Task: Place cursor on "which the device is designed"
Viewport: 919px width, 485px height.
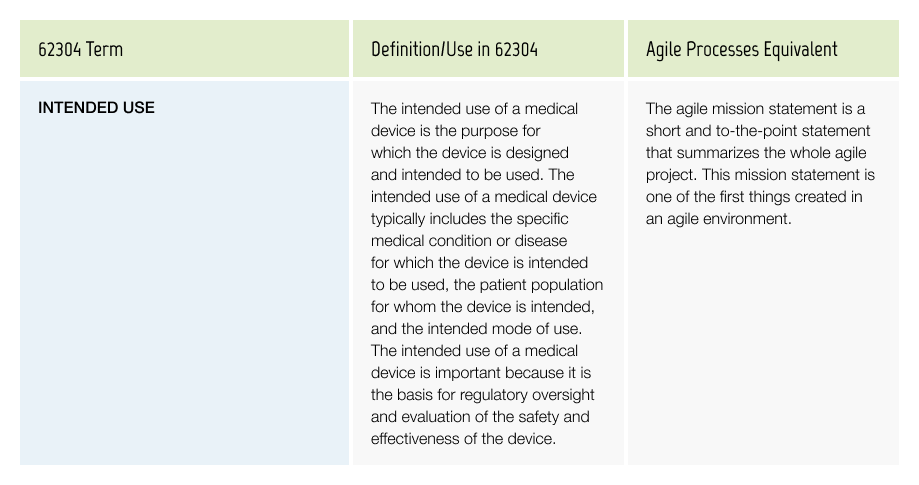Action: pos(469,153)
